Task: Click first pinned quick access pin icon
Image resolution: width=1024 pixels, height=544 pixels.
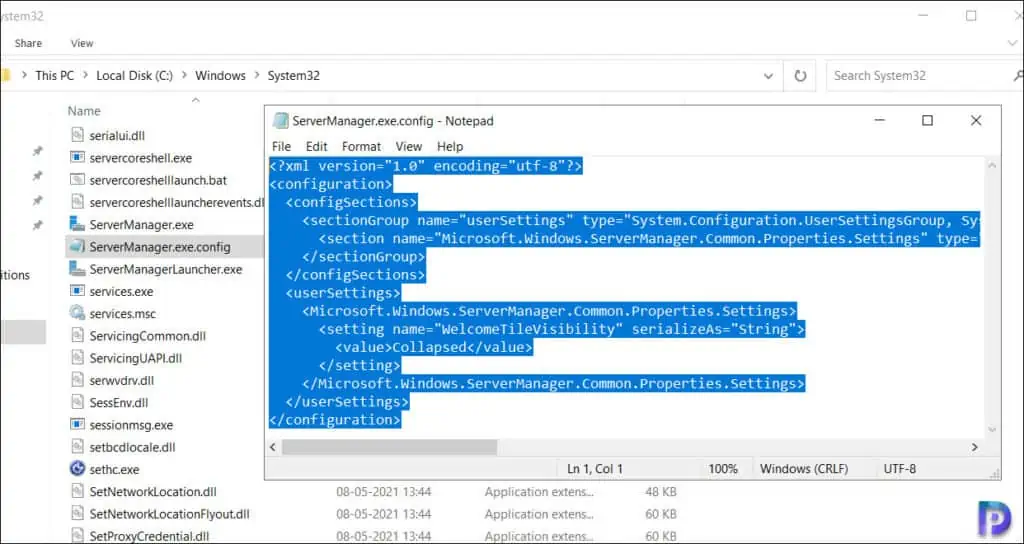Action: coord(37,152)
